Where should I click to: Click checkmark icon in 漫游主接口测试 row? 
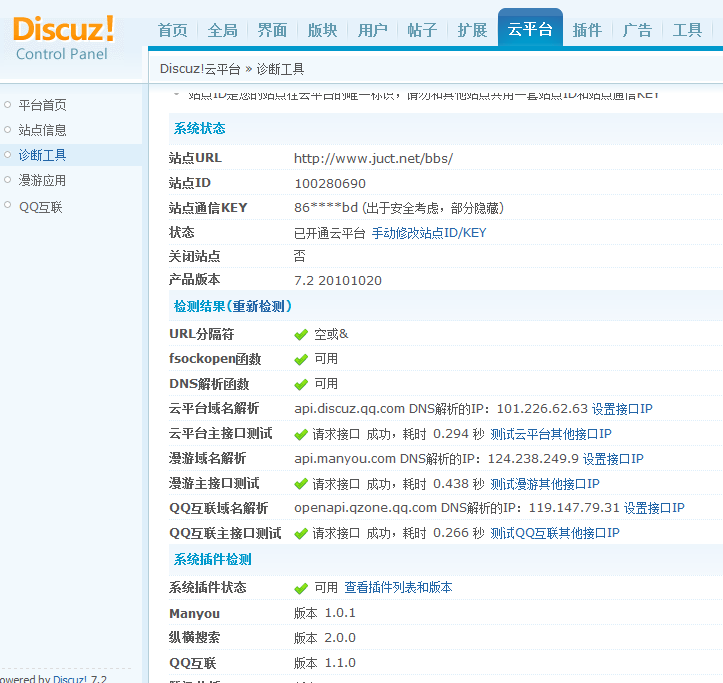point(301,484)
